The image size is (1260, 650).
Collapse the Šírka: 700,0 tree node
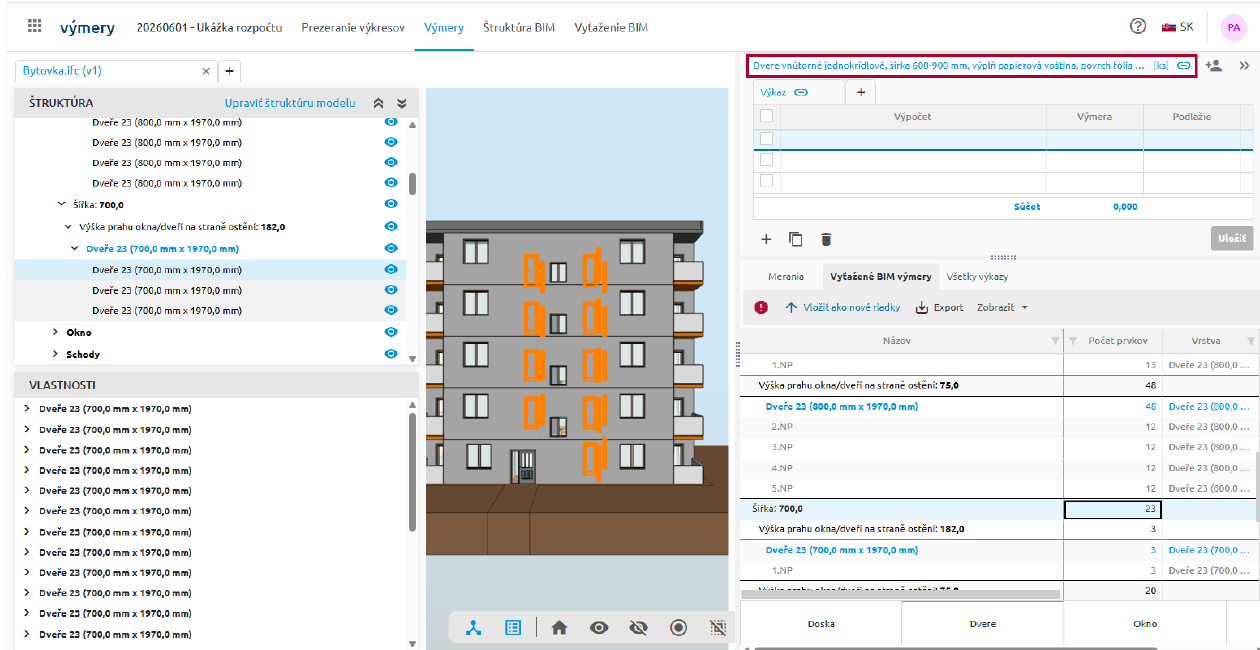pos(61,204)
